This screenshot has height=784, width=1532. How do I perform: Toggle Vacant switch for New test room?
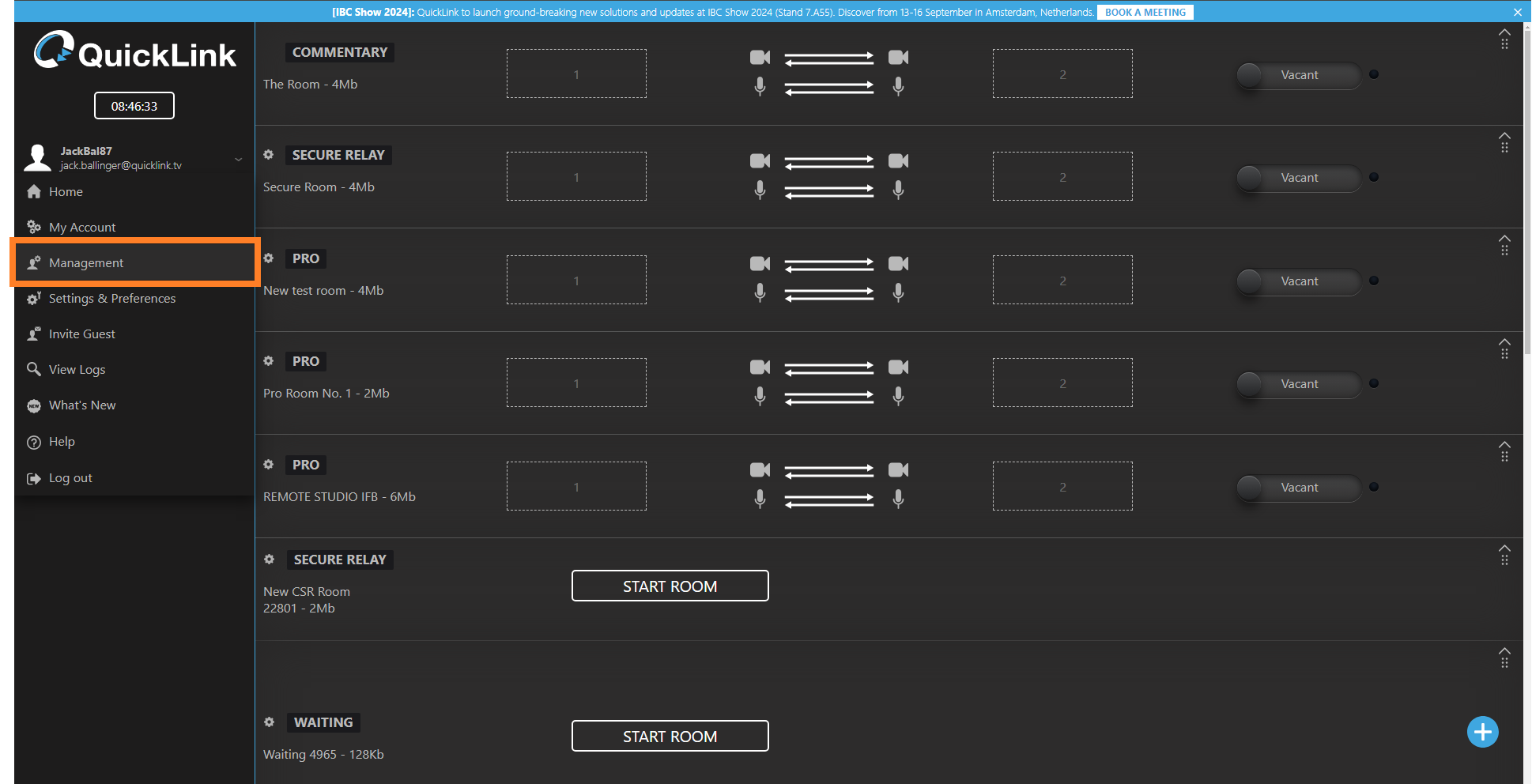tap(1297, 281)
